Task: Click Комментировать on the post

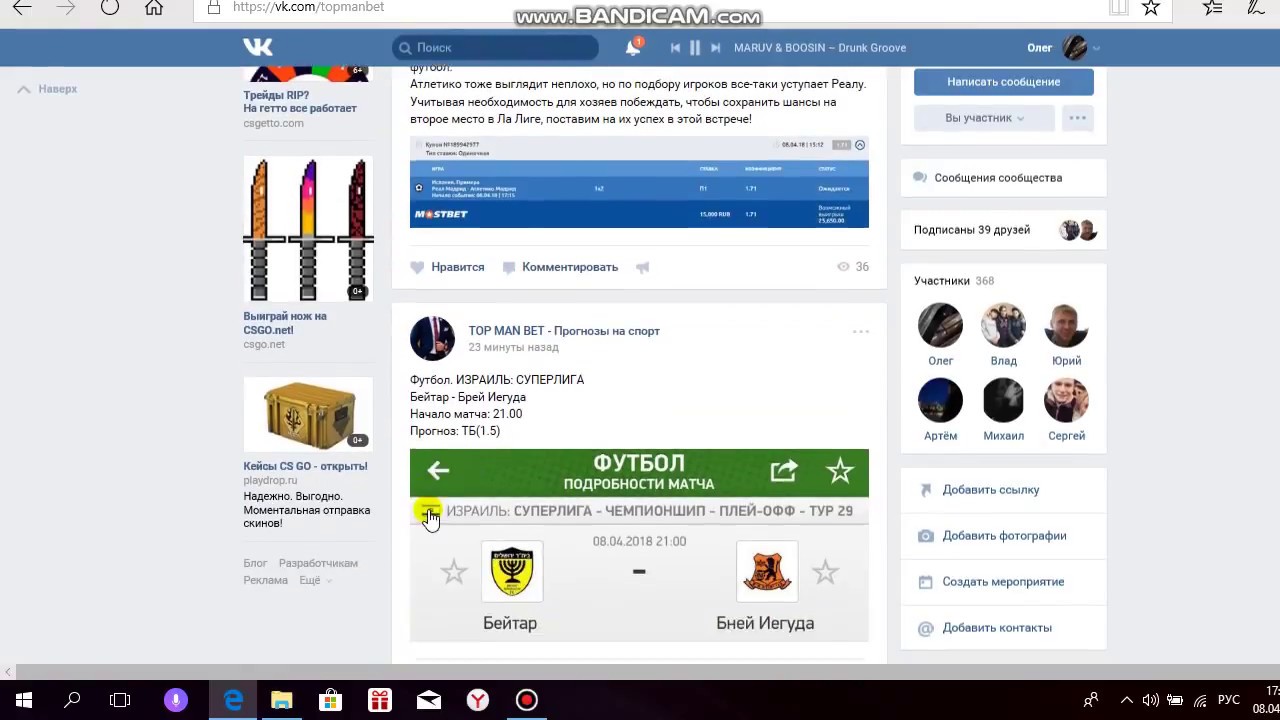Action: pos(560,267)
